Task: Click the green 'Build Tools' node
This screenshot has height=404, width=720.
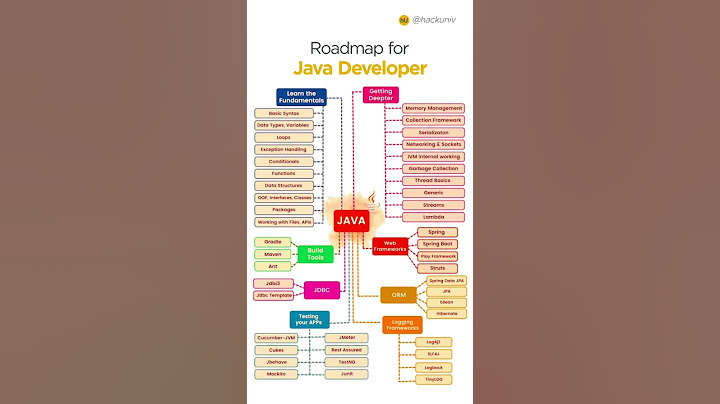Action: pos(315,254)
